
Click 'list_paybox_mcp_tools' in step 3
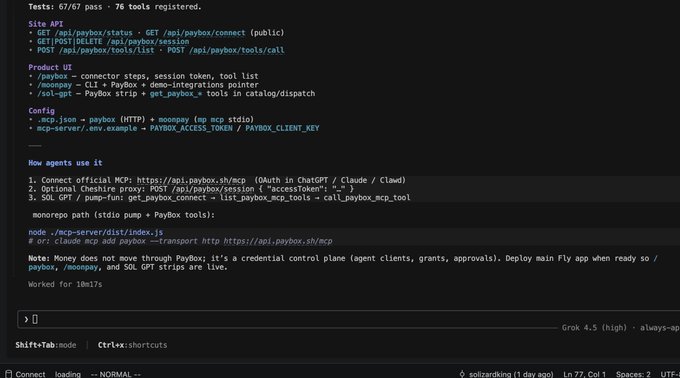[265, 198]
